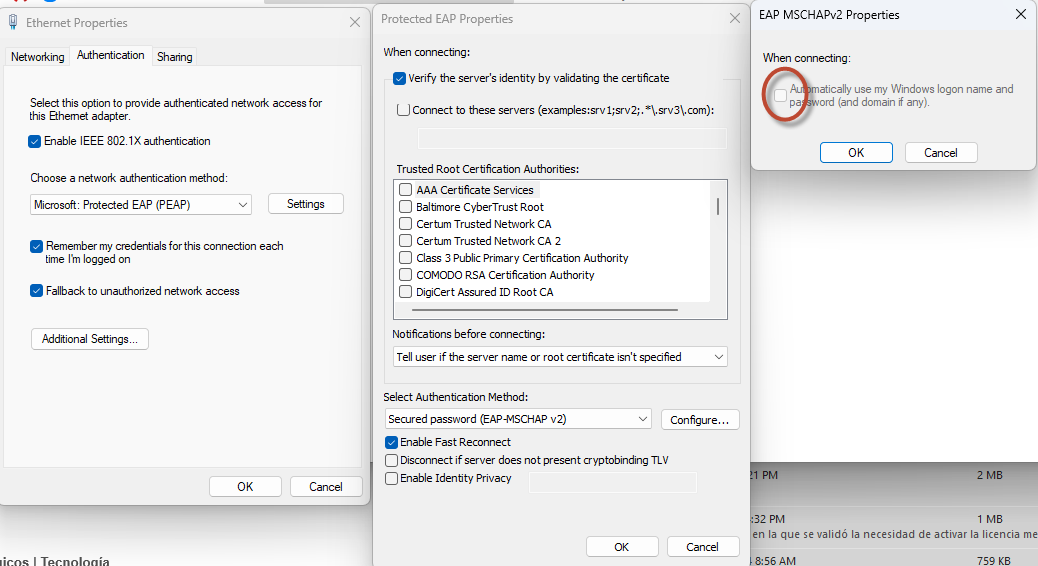
Task: Switch to the Networking tab
Action: pyautogui.click(x=37, y=57)
